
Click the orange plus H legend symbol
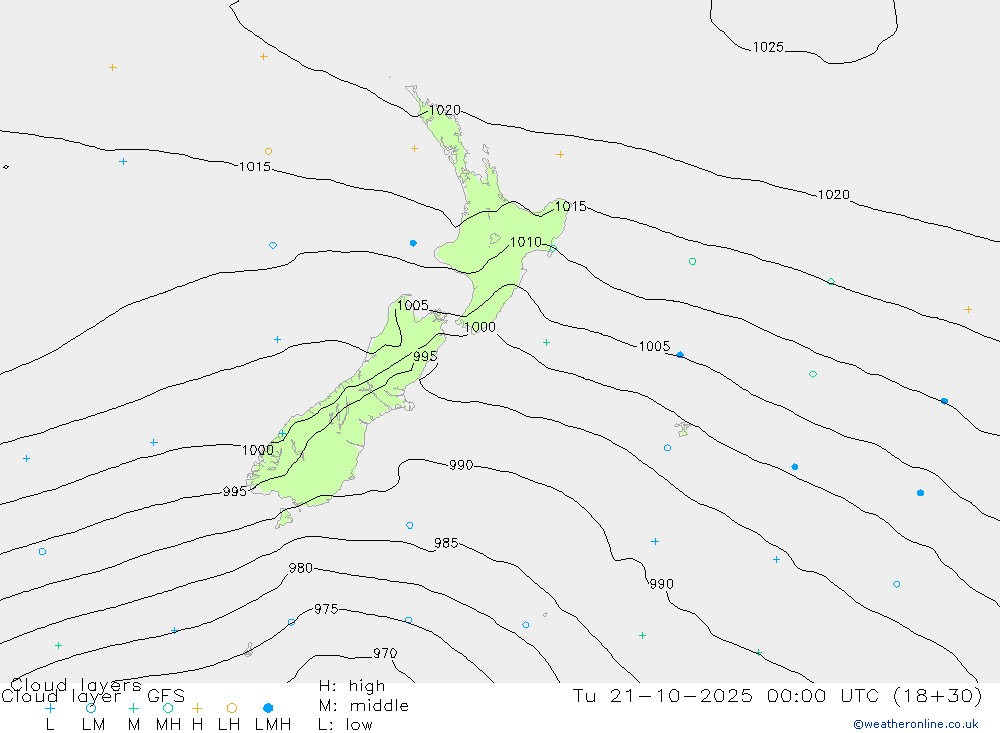197,708
